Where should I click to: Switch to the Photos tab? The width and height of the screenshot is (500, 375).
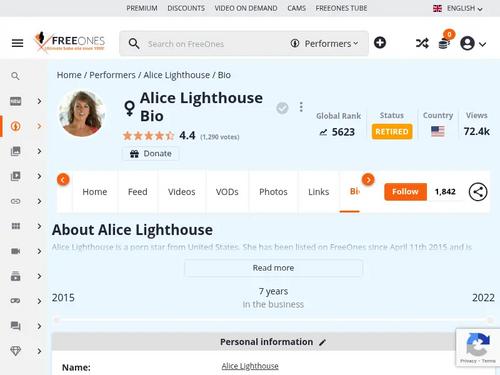pos(273,192)
